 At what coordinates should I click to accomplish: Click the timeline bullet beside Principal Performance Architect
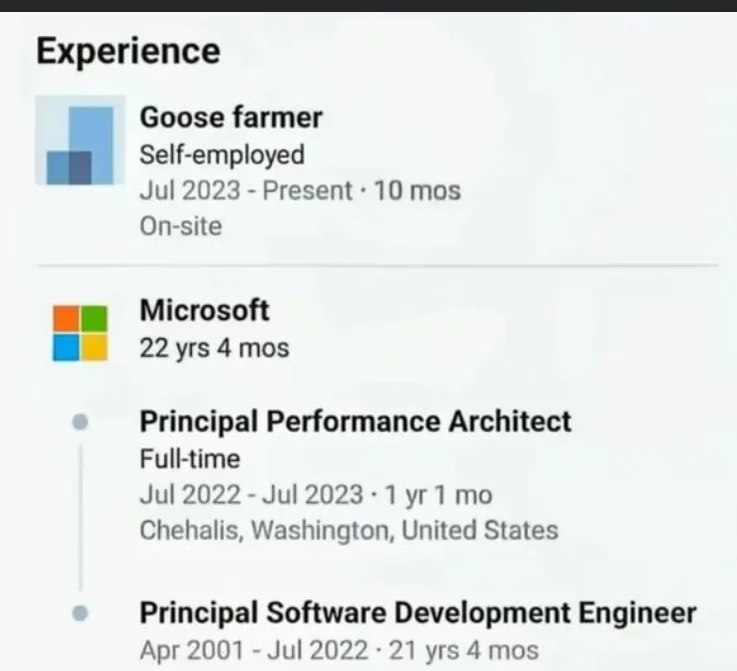(x=81, y=422)
